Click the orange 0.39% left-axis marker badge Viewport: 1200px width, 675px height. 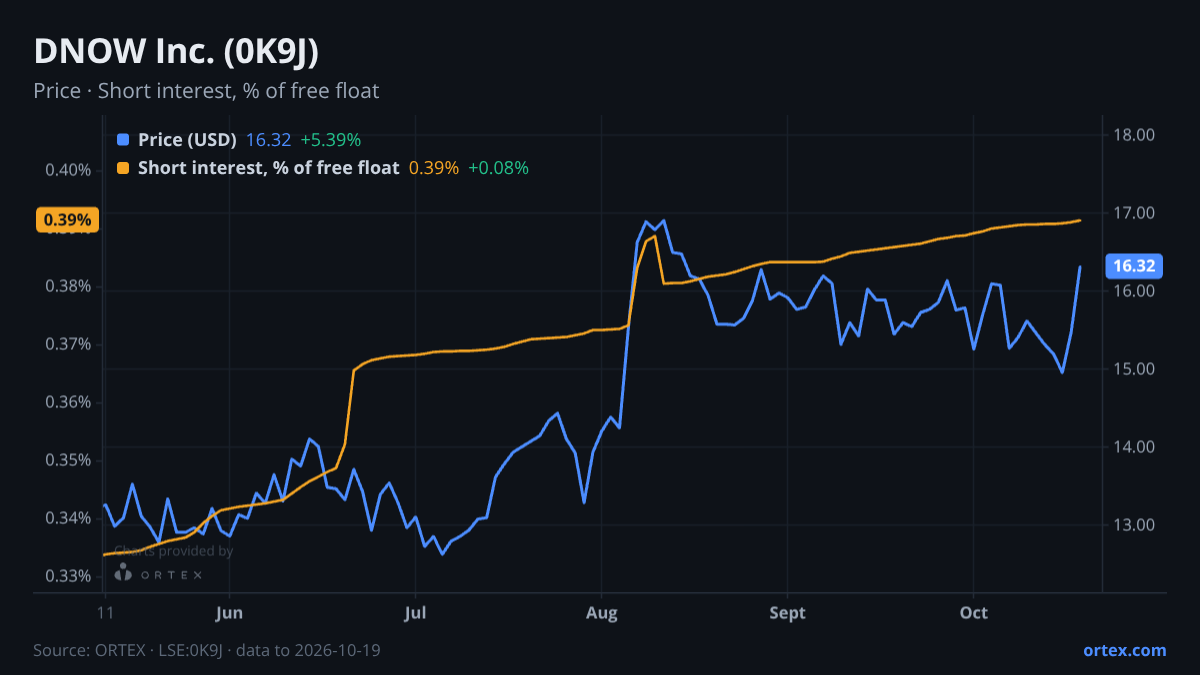pos(68,220)
